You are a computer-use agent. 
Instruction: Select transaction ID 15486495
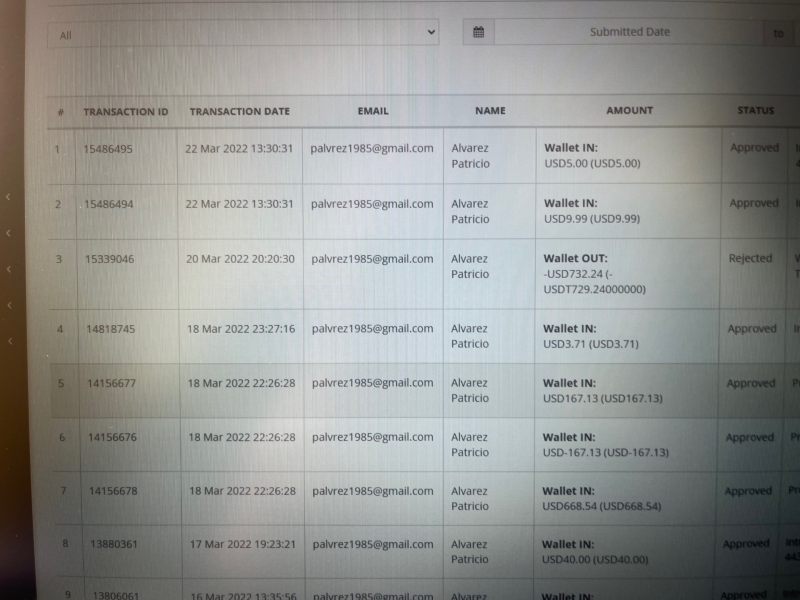pyautogui.click(x=108, y=149)
